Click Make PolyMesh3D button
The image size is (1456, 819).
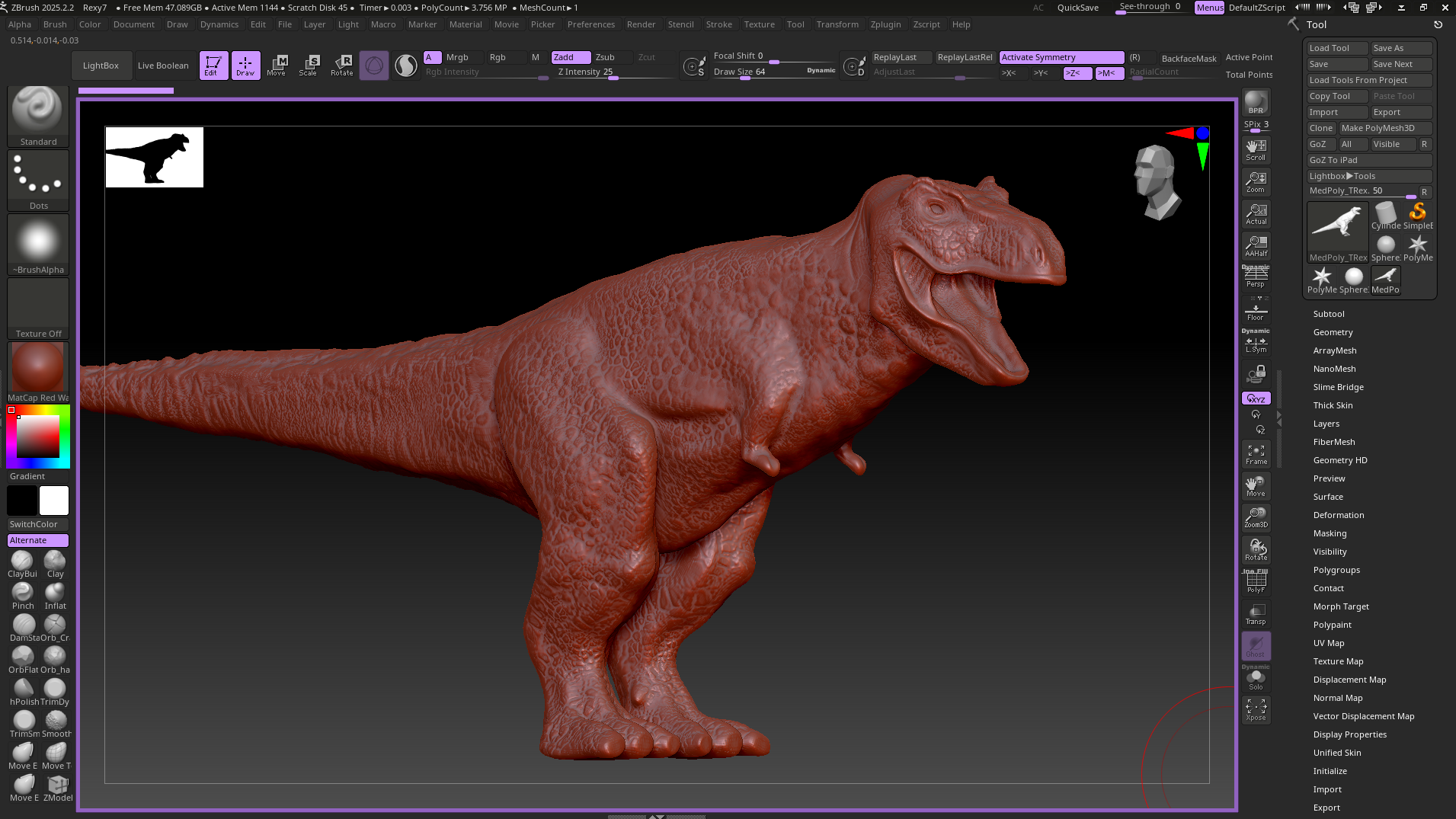coord(1385,128)
